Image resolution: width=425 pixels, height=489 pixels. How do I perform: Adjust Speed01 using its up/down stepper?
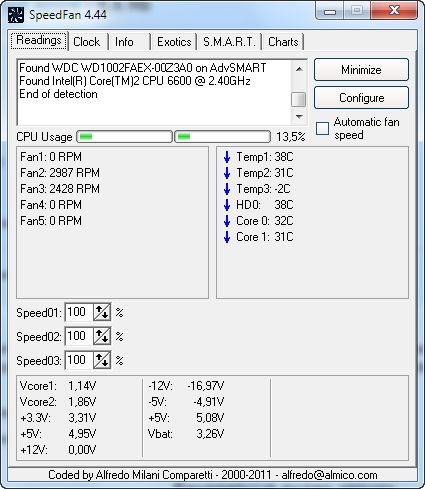coord(102,312)
